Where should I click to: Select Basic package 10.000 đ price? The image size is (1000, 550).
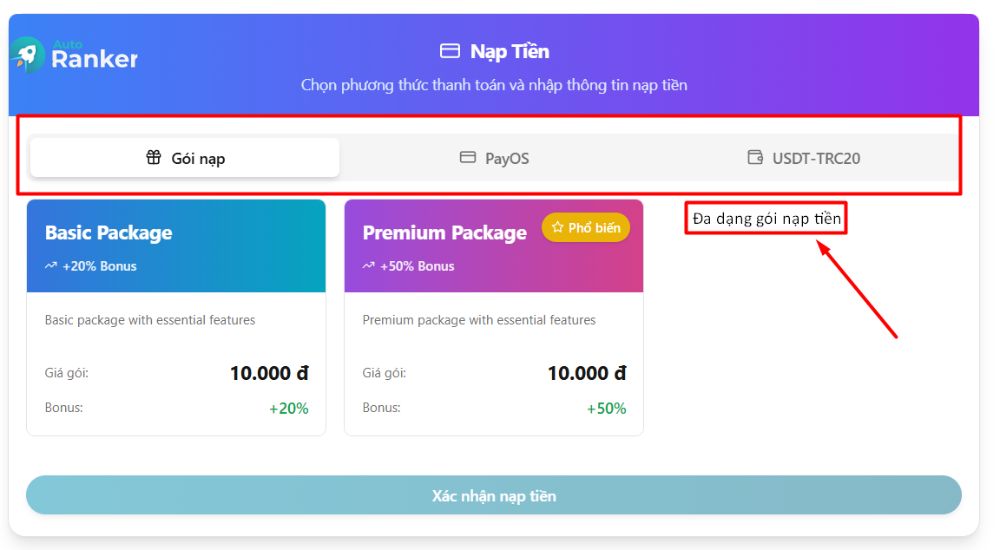pos(269,373)
